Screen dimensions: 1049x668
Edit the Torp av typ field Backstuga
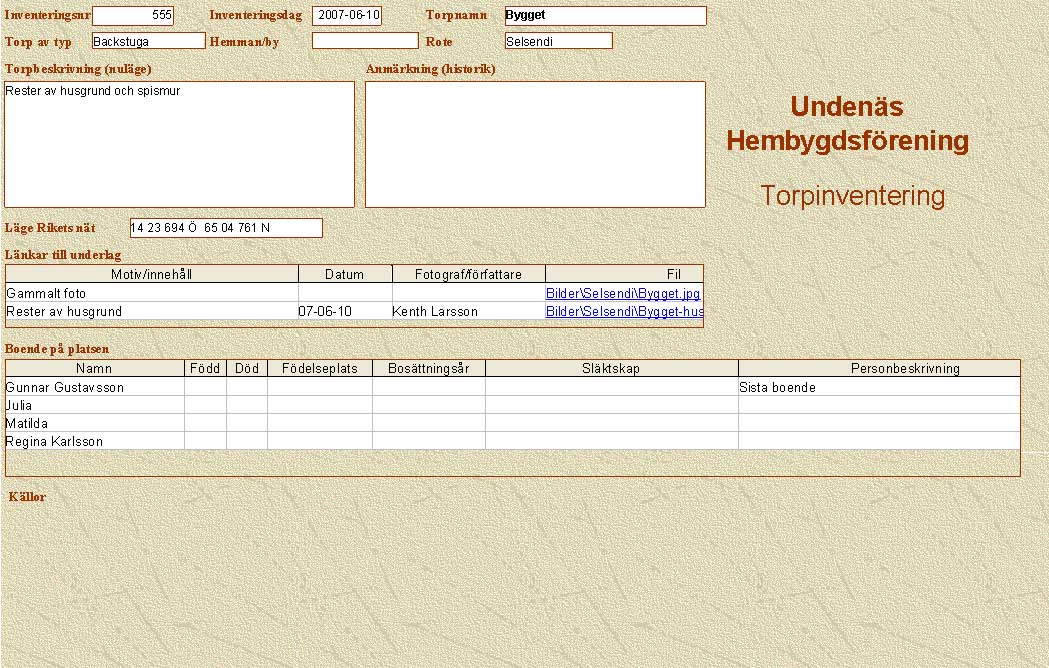(x=148, y=41)
